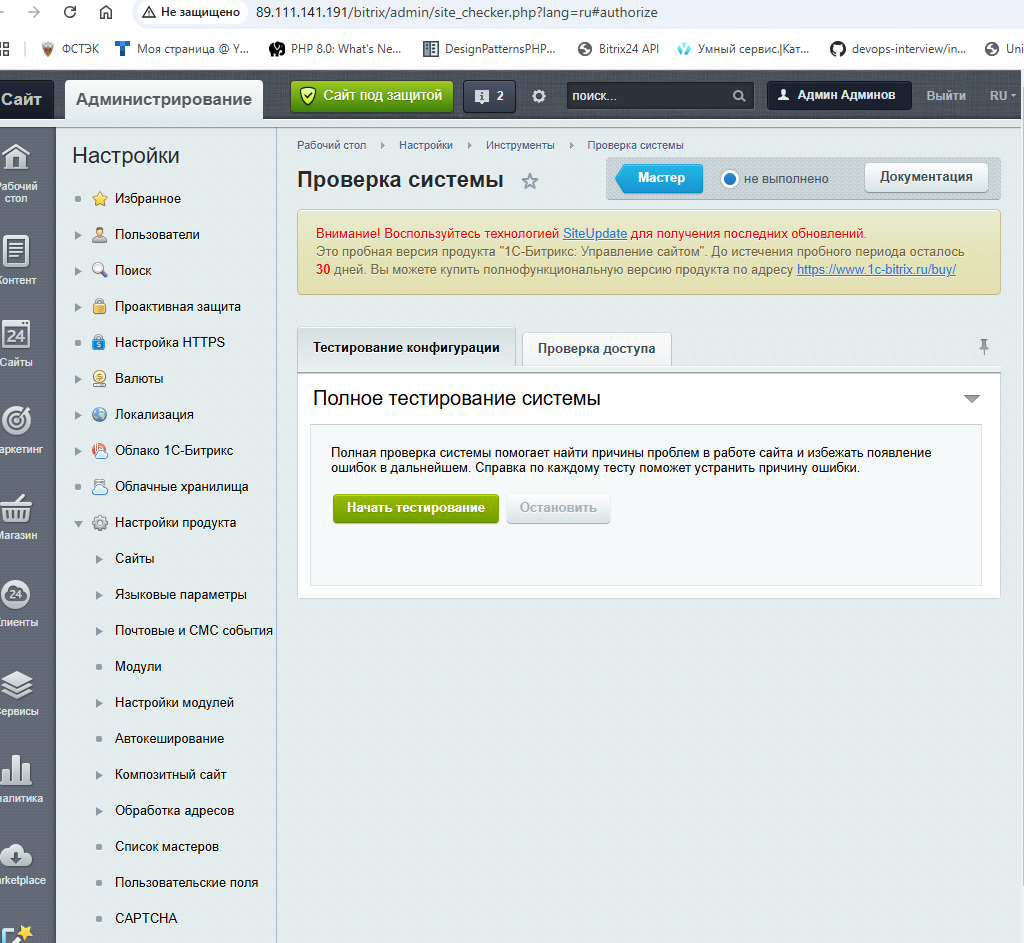Open the Рабочий стол breadcrumb
This screenshot has height=943, width=1024.
[332, 145]
